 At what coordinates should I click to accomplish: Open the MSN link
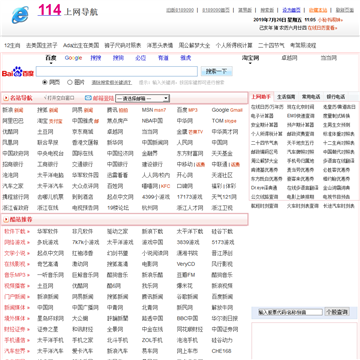[147, 110]
